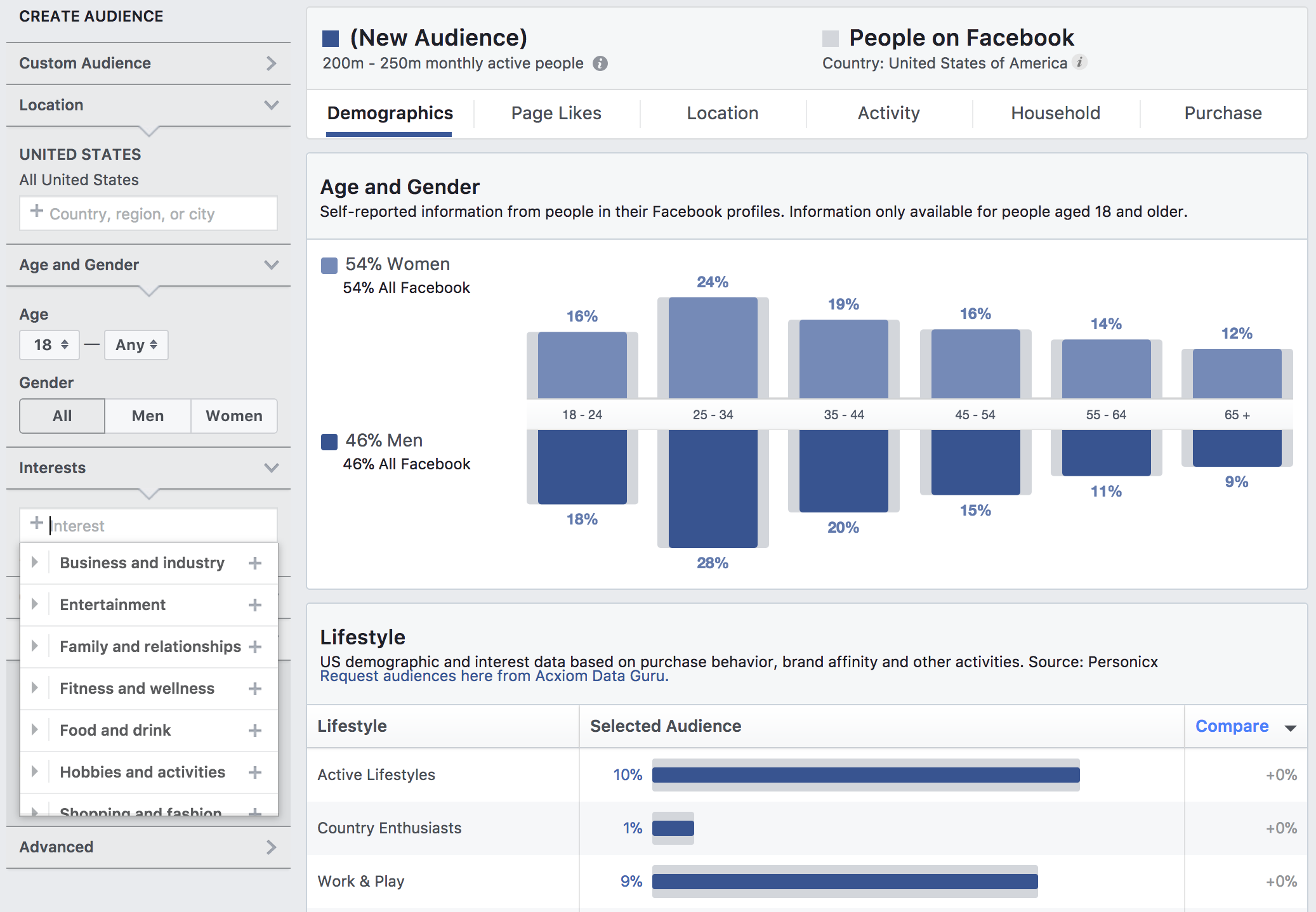Viewport: 1316px width, 912px height.
Task: Click the plus icon in the Interest field
Action: 37,523
